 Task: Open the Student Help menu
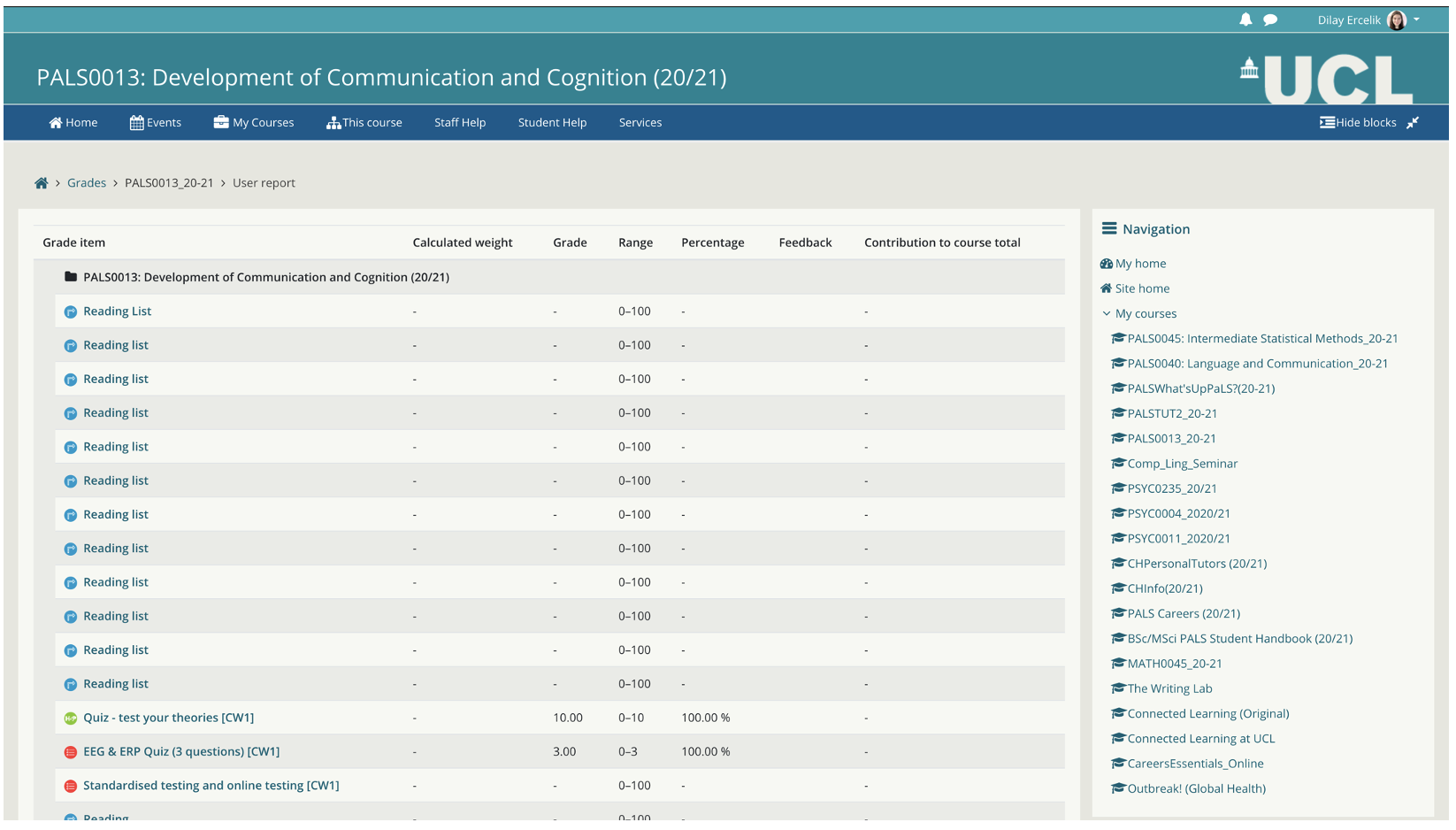click(x=553, y=123)
